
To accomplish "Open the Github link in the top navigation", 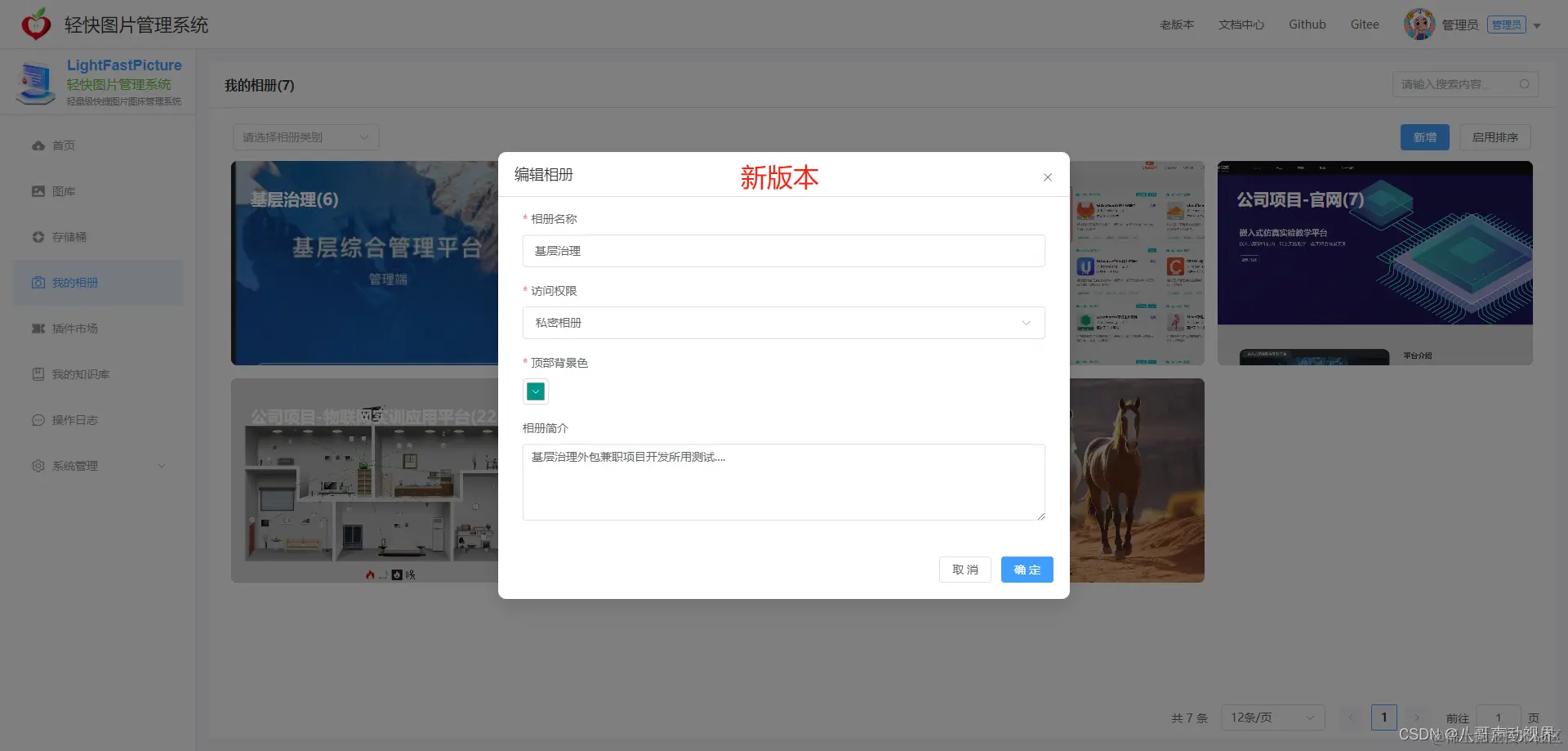I will 1307,25.
